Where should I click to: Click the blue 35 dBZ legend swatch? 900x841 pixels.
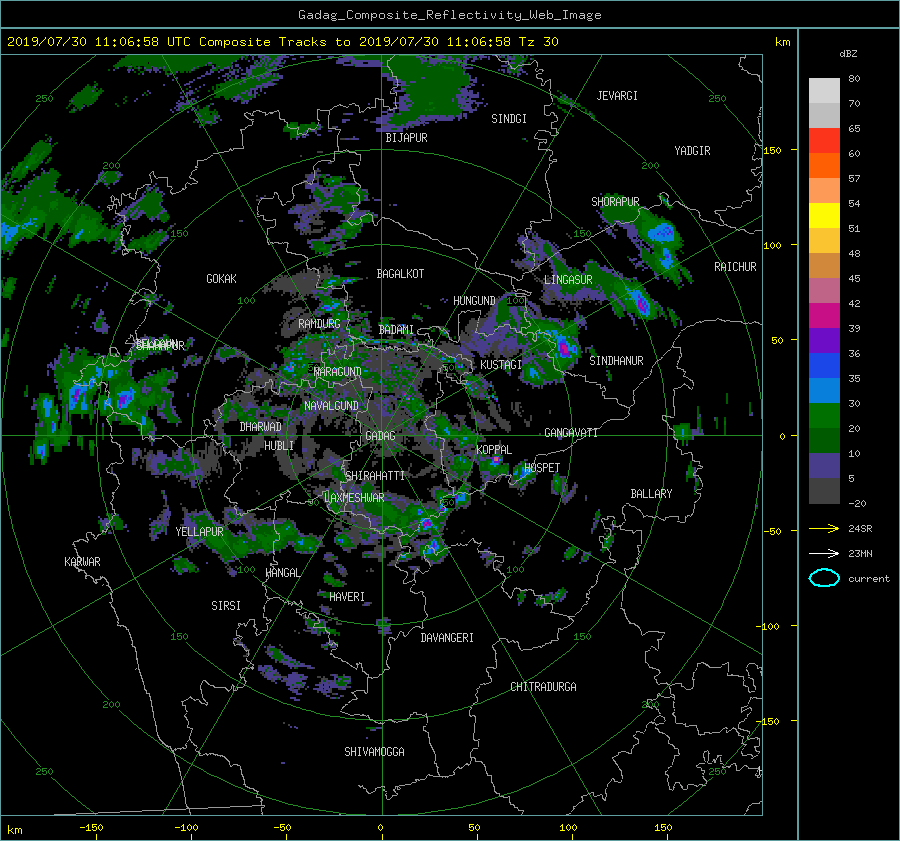[x=824, y=366]
